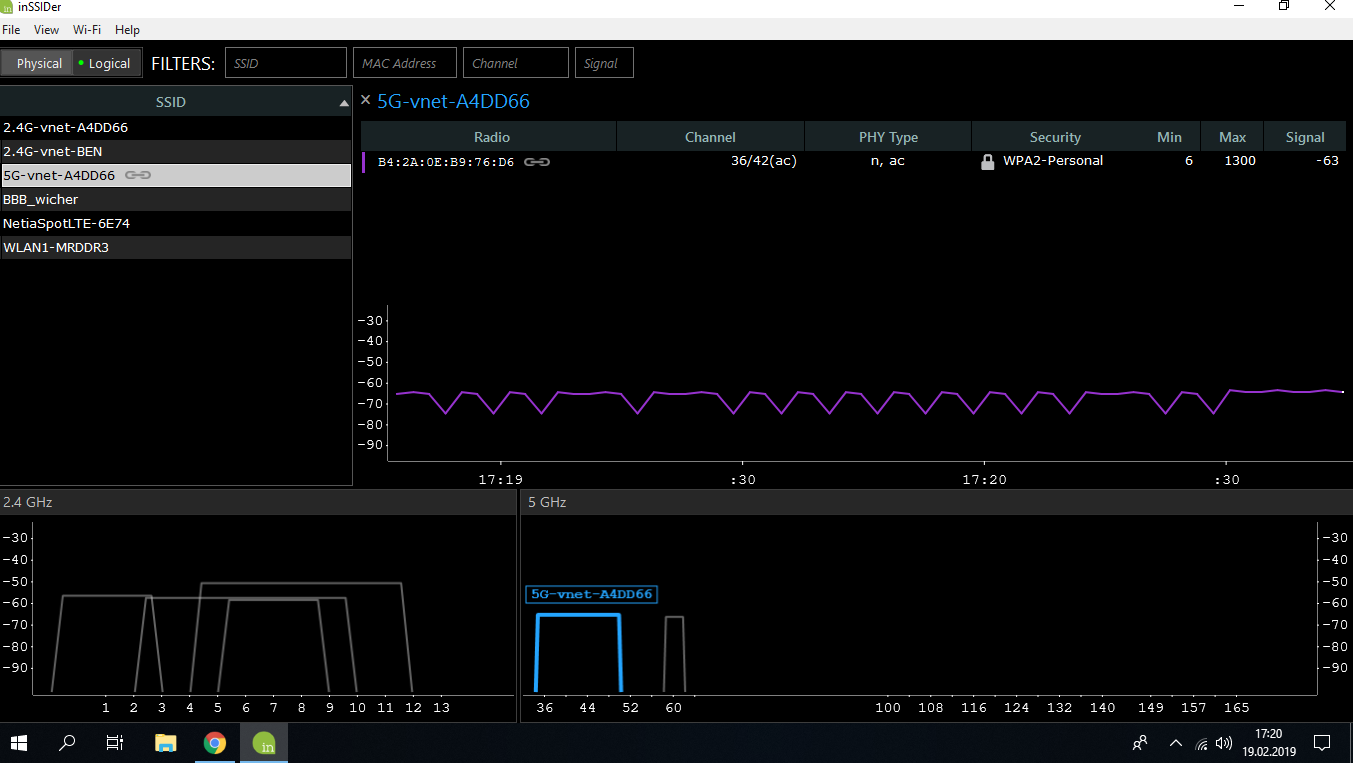Open Windows Start menu
Image resolution: width=1353 pixels, height=763 pixels.
point(19,743)
